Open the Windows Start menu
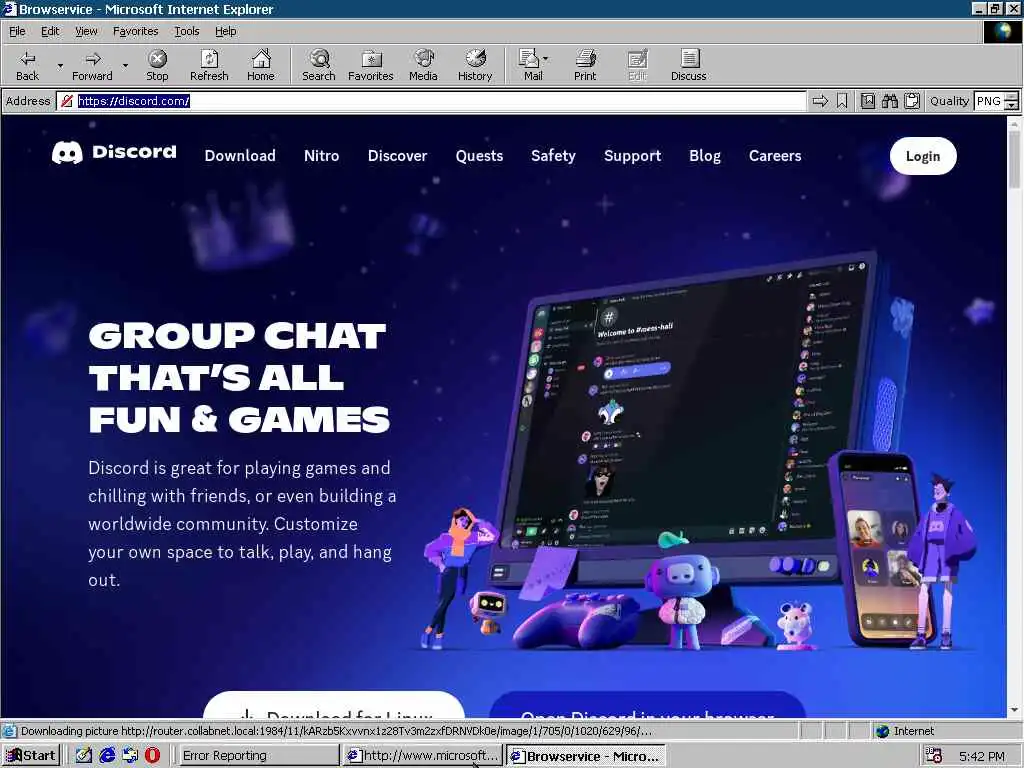Image resolution: width=1024 pixels, height=768 pixels. 31,756
